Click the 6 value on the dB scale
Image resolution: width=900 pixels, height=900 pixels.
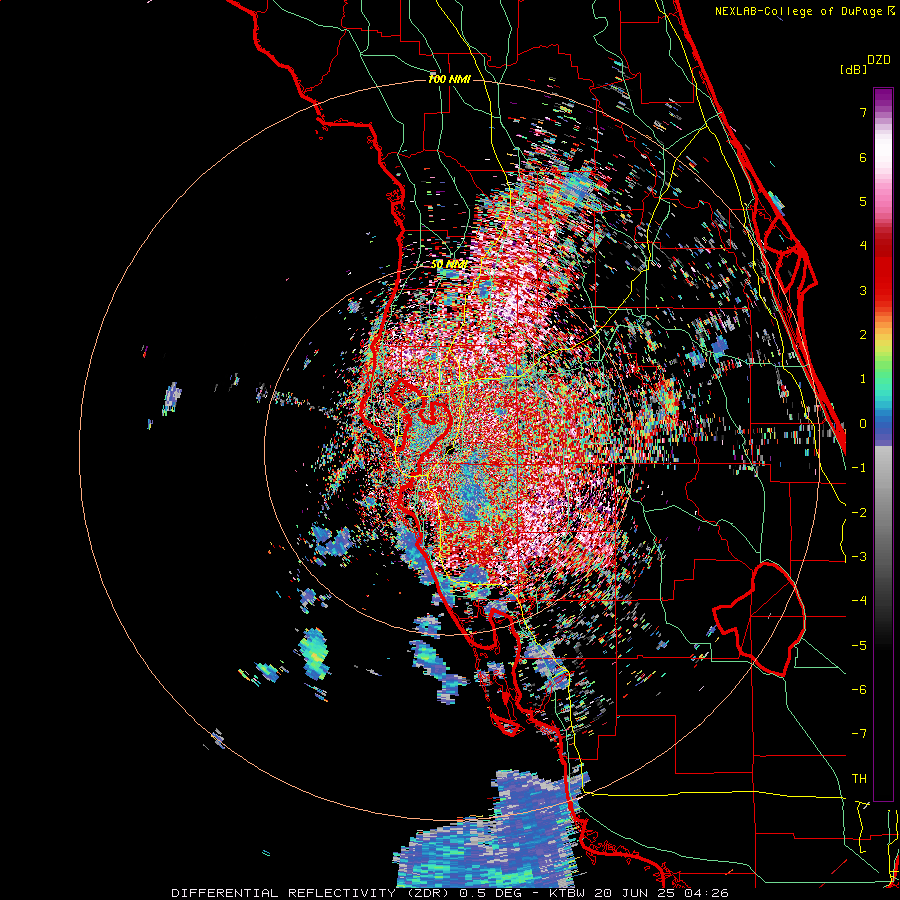[863, 157]
